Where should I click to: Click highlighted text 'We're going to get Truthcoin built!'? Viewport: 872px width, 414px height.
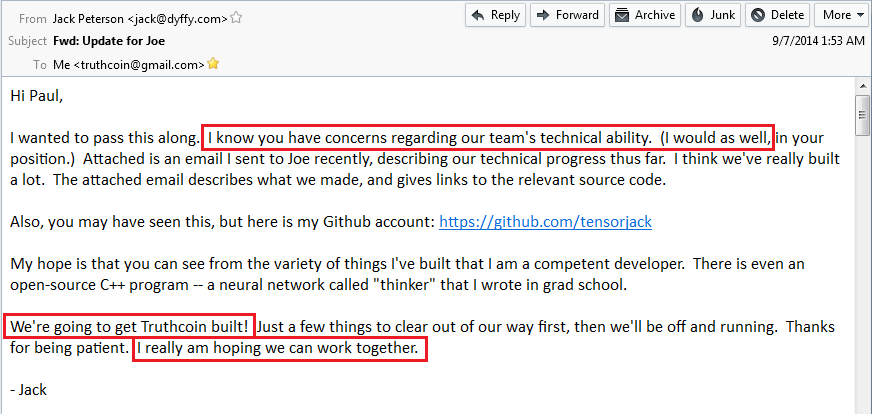coord(129,326)
